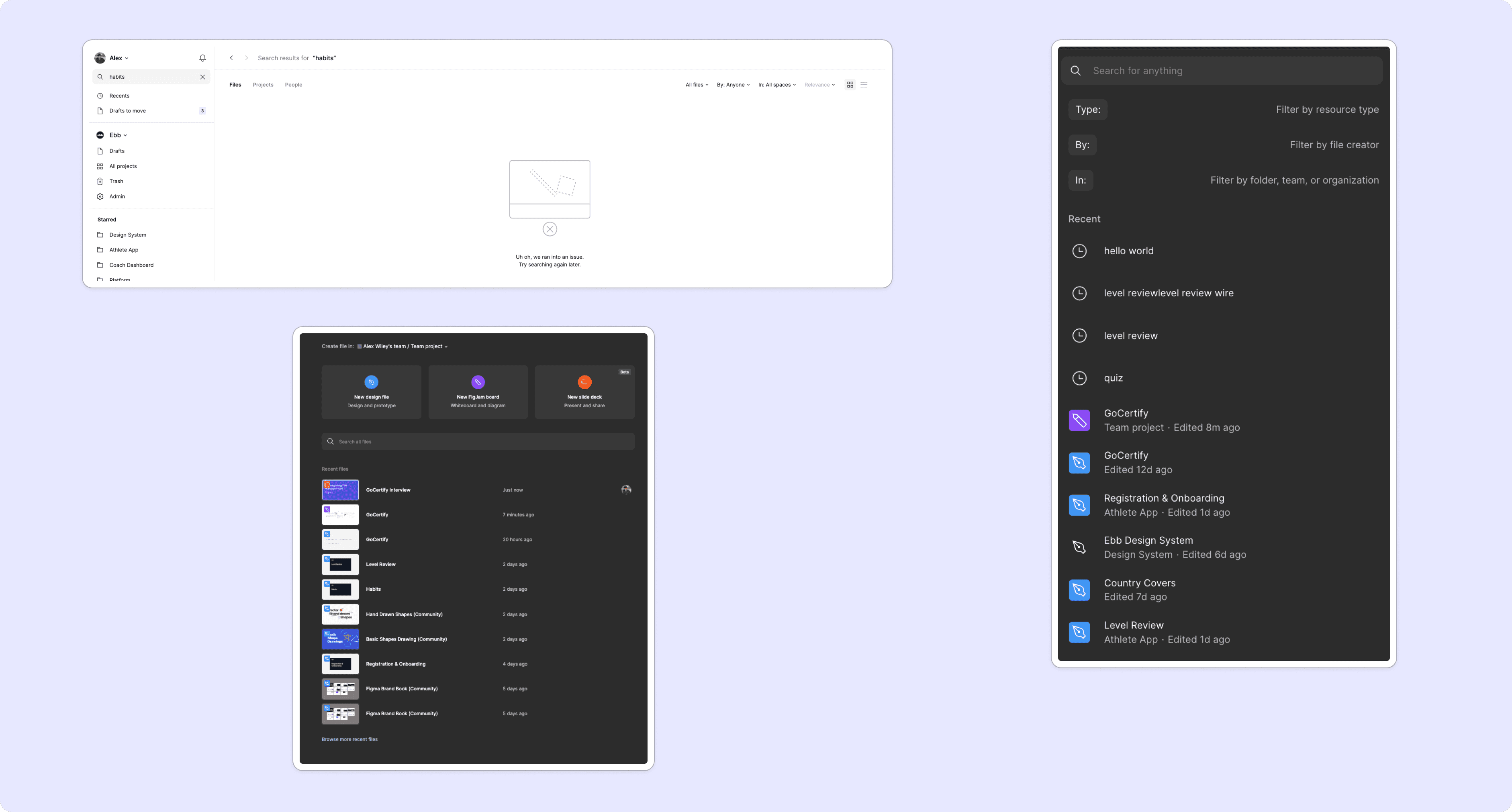Open notifications bell in sidebar

click(x=202, y=58)
